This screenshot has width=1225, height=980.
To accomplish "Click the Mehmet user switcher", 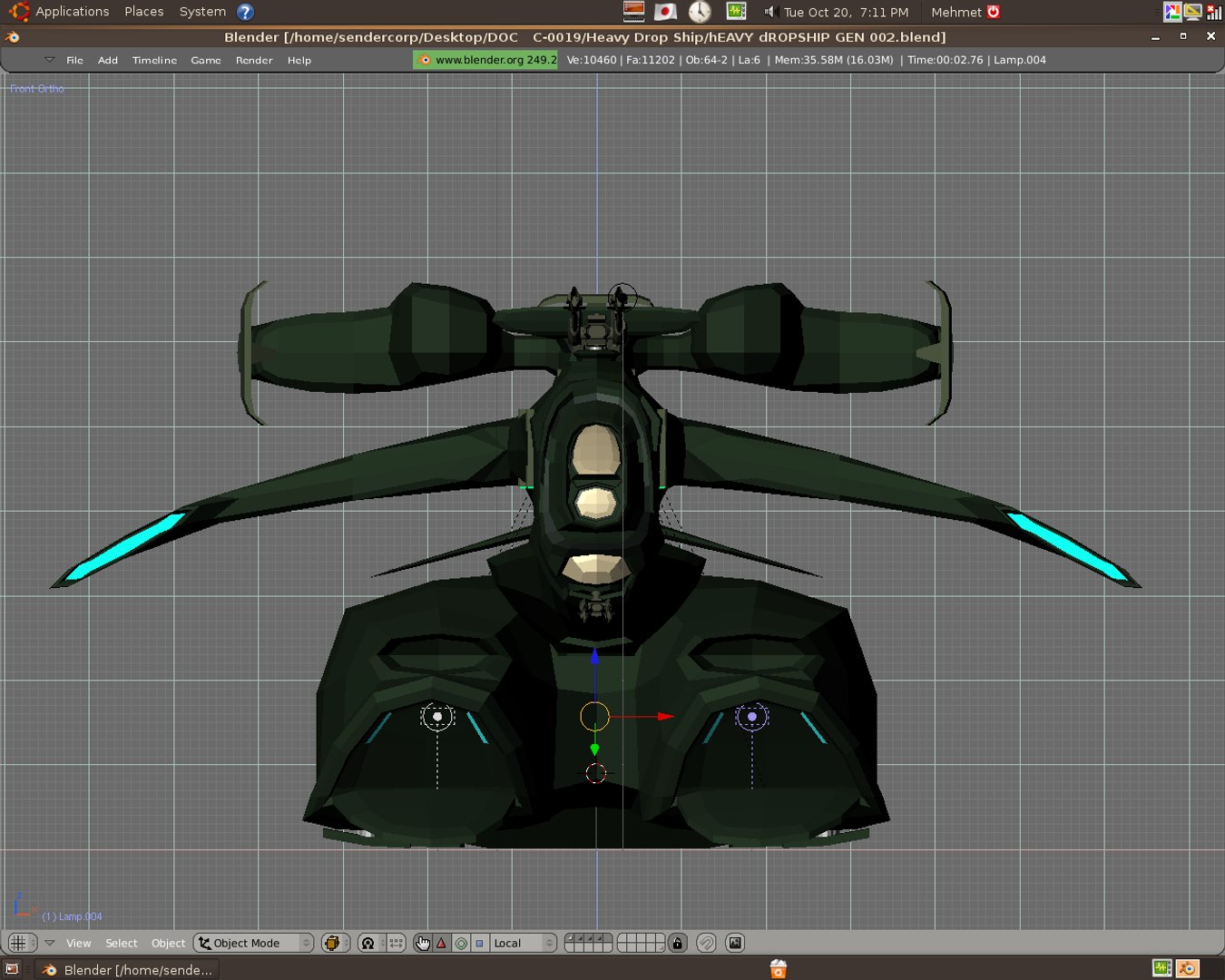I will click(956, 12).
